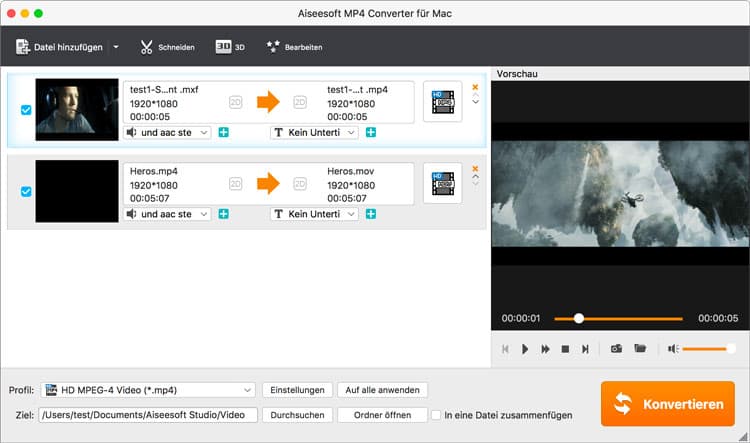This screenshot has width=750, height=443.
Task: Add audio track plus icon for test1 file
Action: [223, 132]
